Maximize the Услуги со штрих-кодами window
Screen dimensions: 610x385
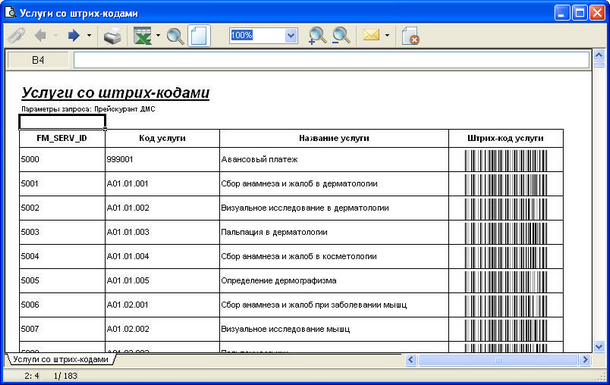[x=580, y=13]
